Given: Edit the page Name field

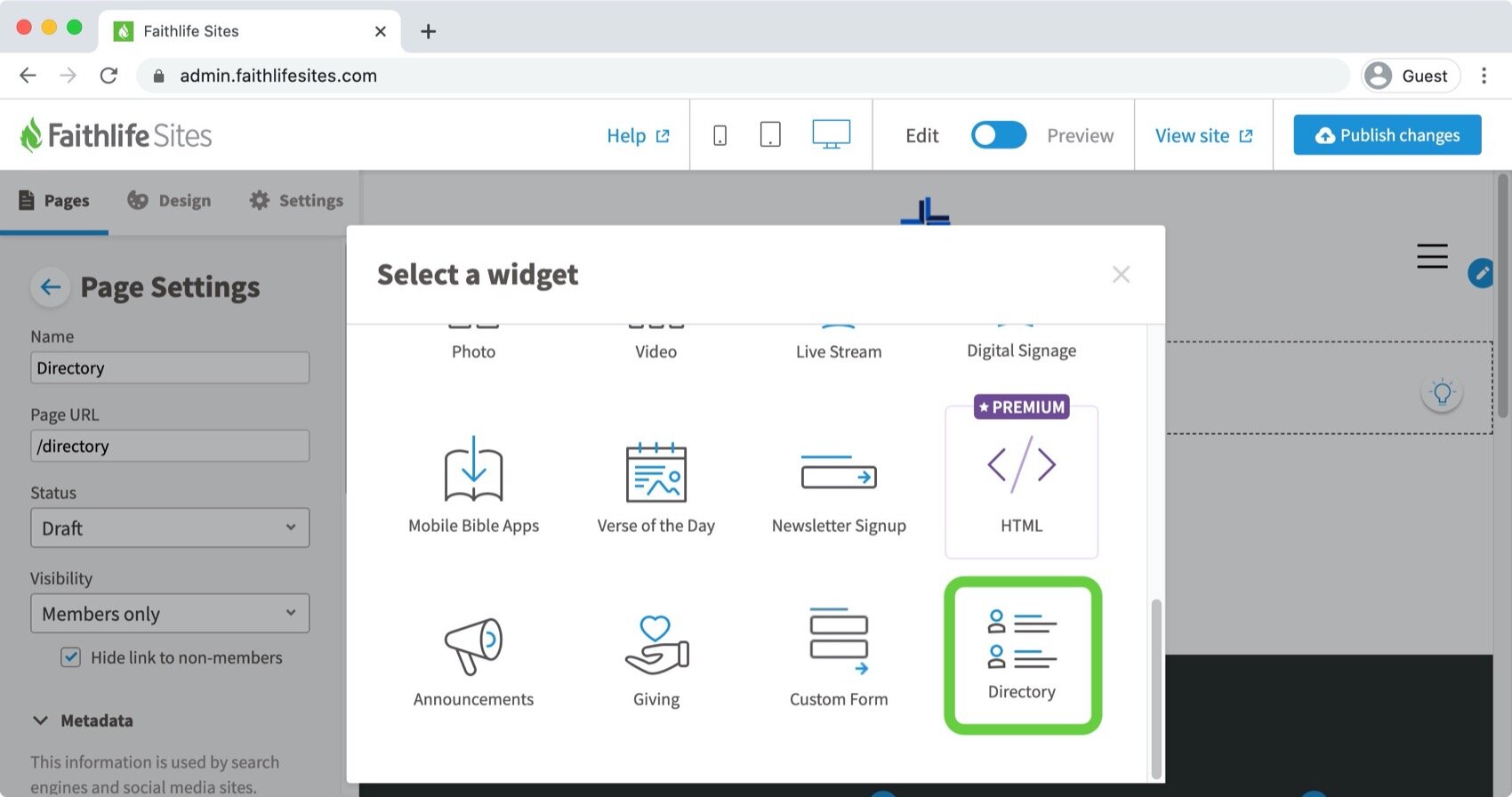Looking at the screenshot, I should [170, 368].
